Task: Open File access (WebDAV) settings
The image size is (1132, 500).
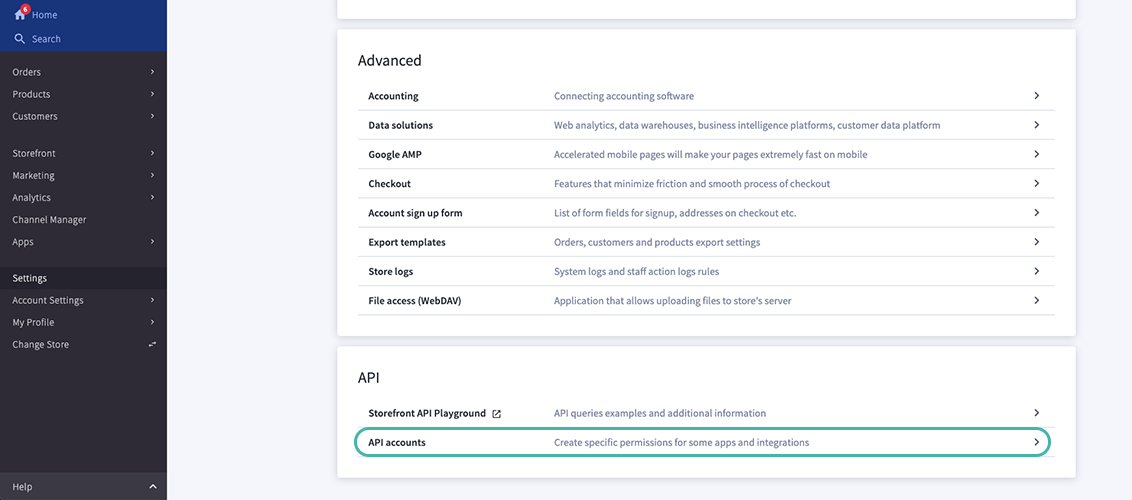Action: pos(414,300)
